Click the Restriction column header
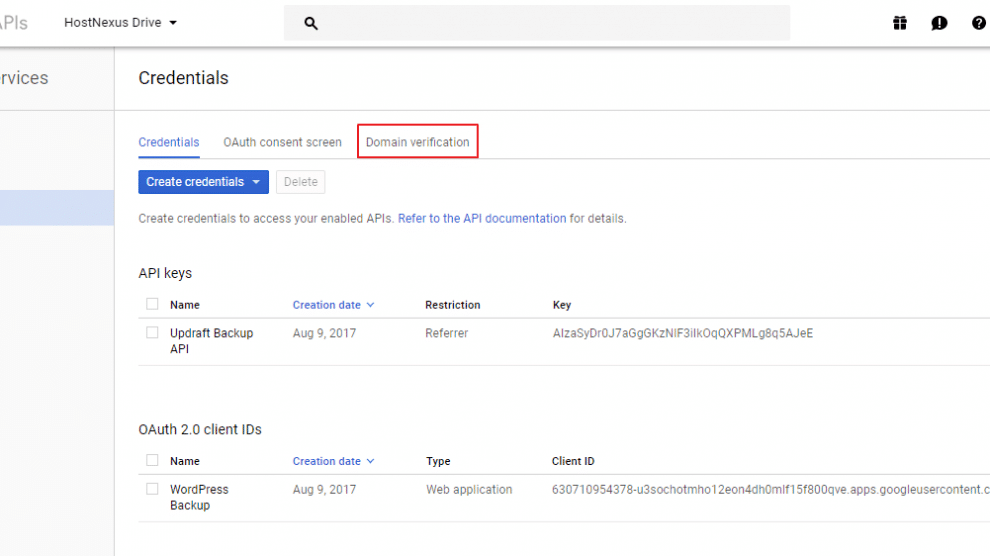990x556 pixels. tap(453, 305)
